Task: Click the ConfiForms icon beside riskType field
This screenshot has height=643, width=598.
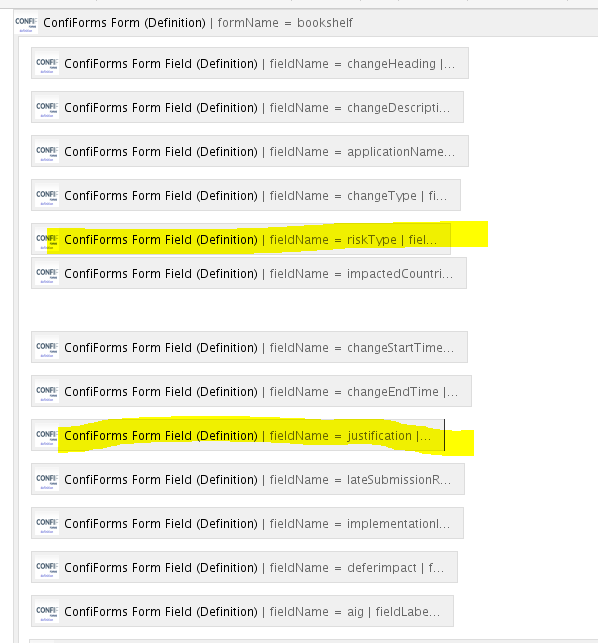Action: click(x=47, y=239)
